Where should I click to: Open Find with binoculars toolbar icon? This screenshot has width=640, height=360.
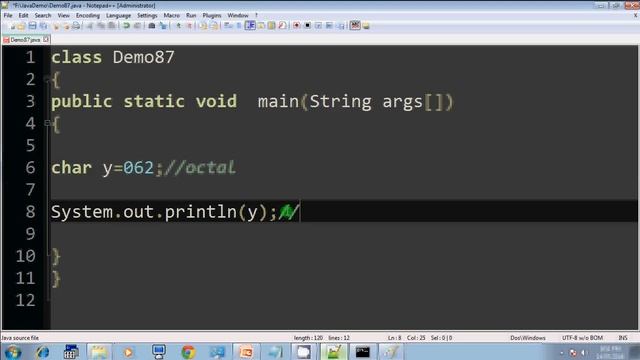[x=151, y=26]
